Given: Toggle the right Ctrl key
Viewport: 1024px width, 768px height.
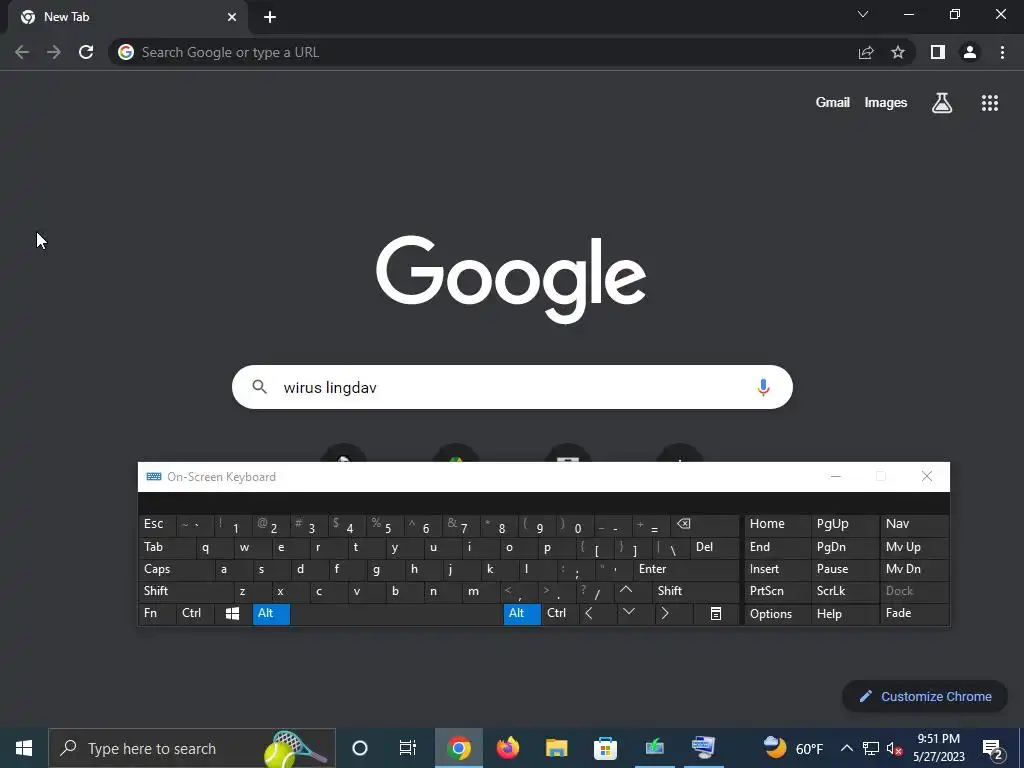Looking at the screenshot, I should pos(560,613).
